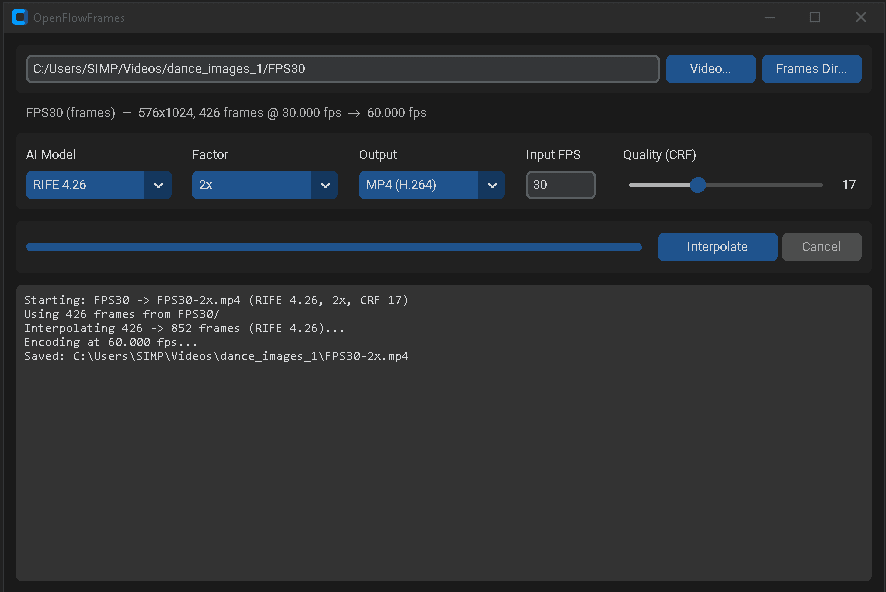Screen dimensions: 886x592
Task: Maximize the OpenFlowFrames window
Action: pos(815,18)
